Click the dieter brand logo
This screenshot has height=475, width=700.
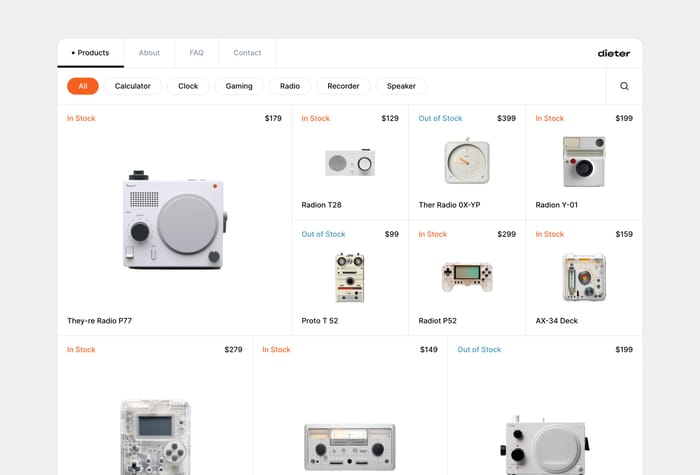(x=614, y=53)
